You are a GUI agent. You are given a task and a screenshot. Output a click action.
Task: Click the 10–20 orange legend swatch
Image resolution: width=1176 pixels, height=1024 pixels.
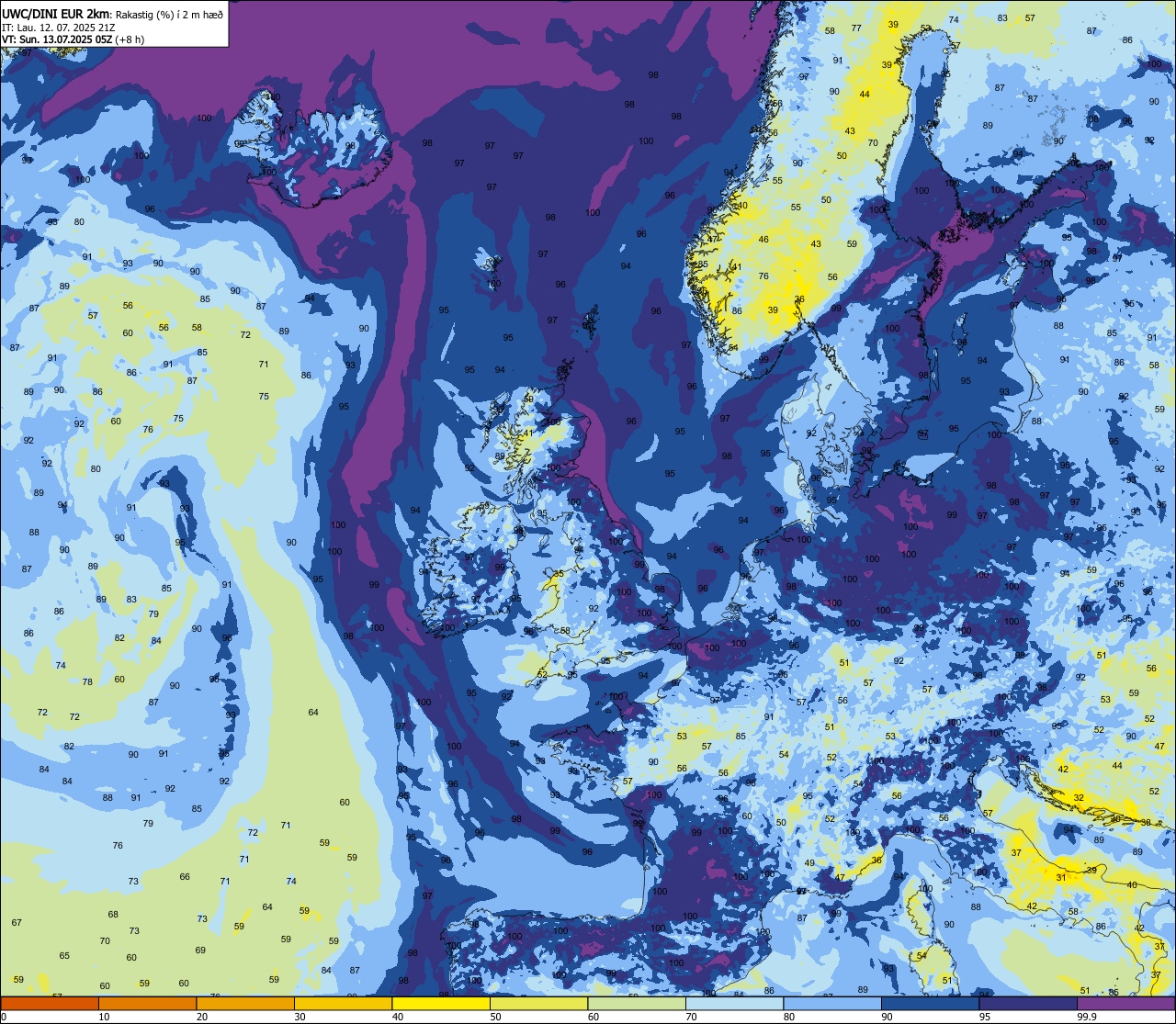(x=147, y=1003)
